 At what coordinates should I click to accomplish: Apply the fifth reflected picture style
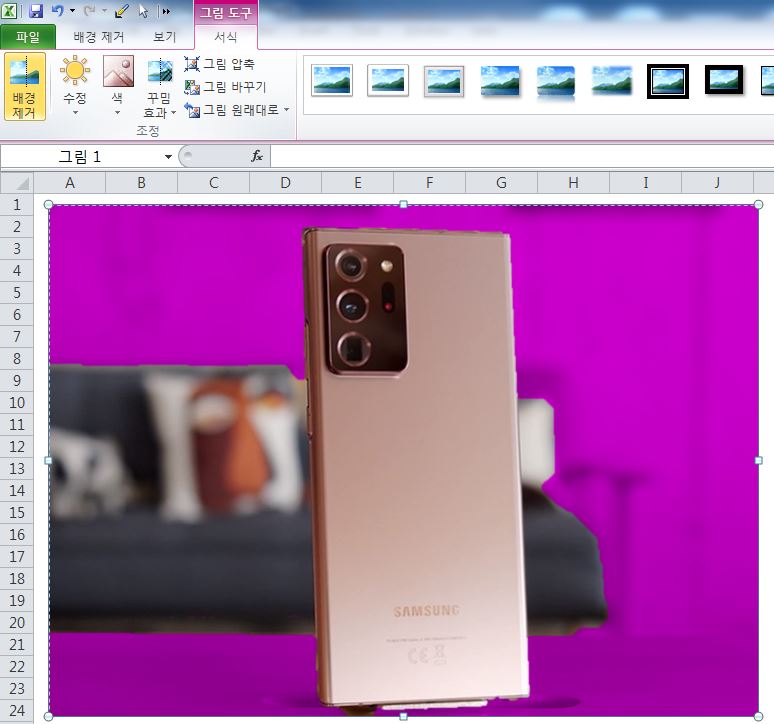(x=556, y=82)
